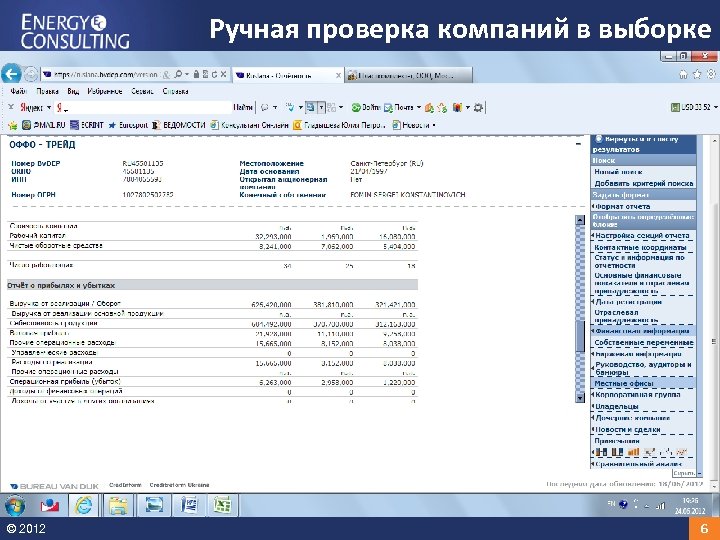Go back with the browser Back arrow
Viewport: 720px width, 540px height.
[11, 74]
